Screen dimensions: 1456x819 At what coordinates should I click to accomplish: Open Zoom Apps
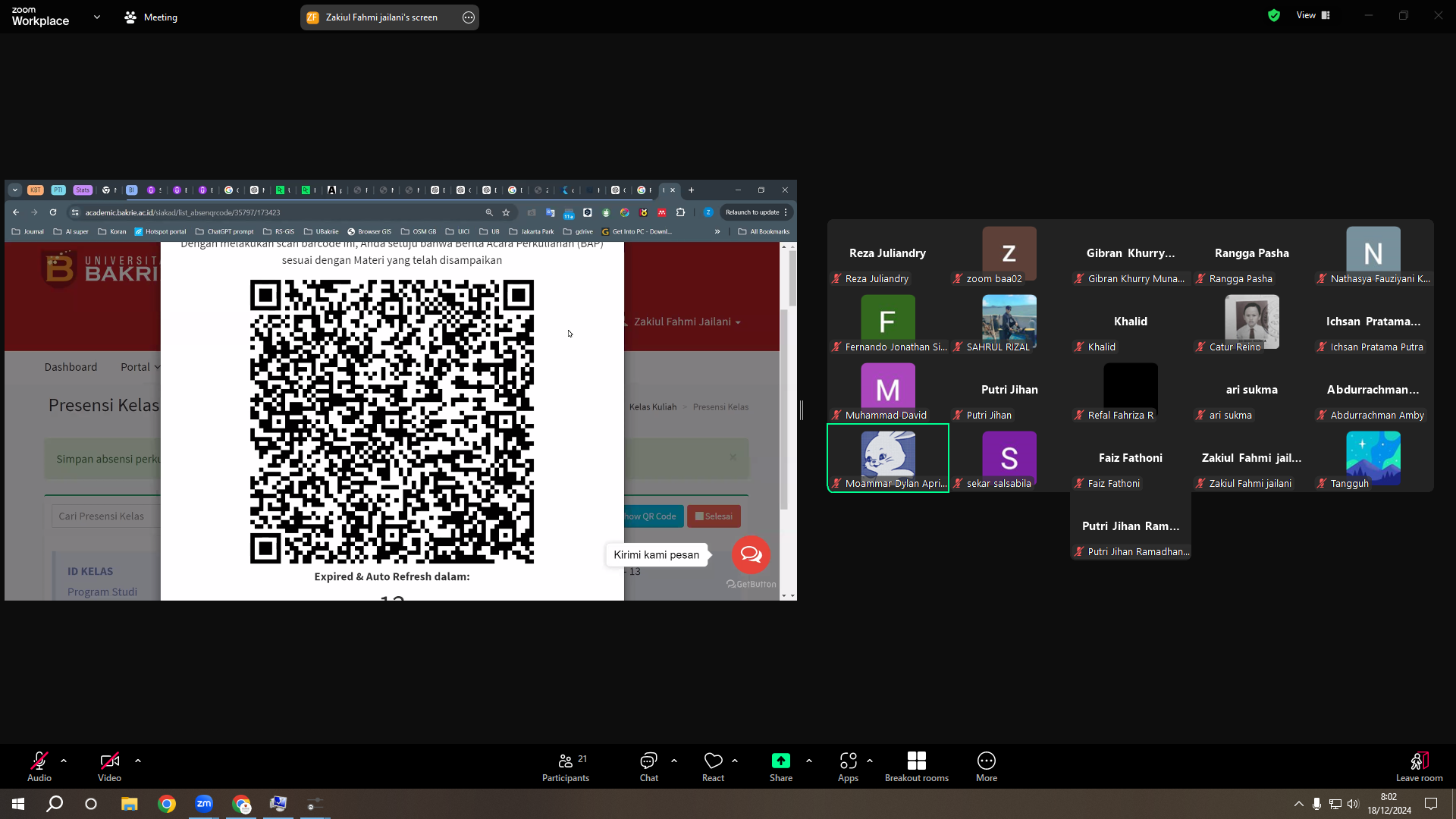849,767
